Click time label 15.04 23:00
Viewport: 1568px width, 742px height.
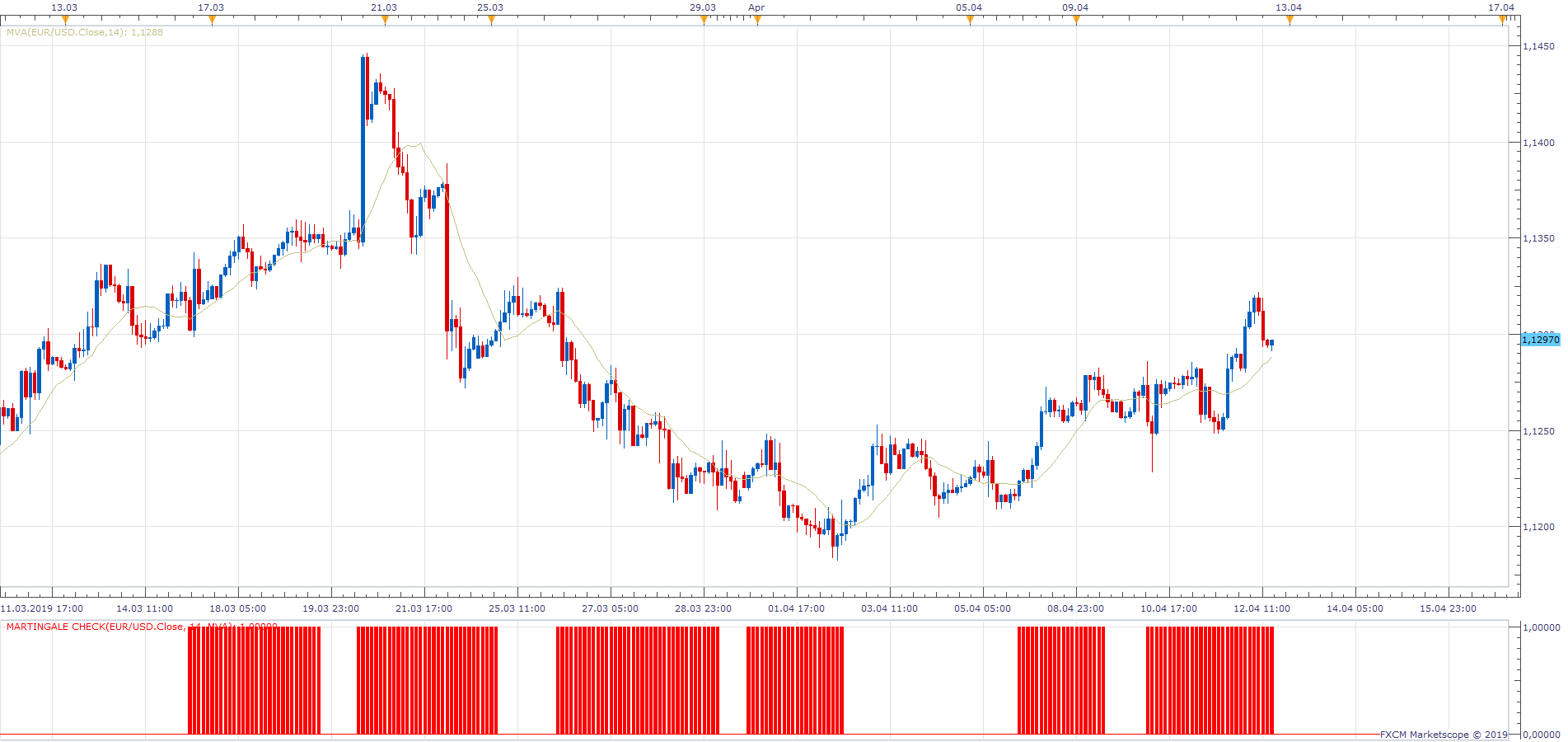[1449, 608]
